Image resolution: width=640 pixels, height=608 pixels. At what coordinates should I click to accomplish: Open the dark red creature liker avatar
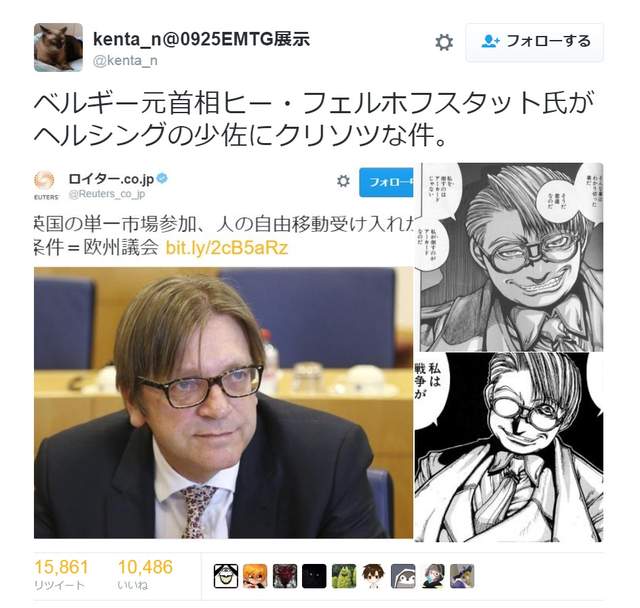285,576
